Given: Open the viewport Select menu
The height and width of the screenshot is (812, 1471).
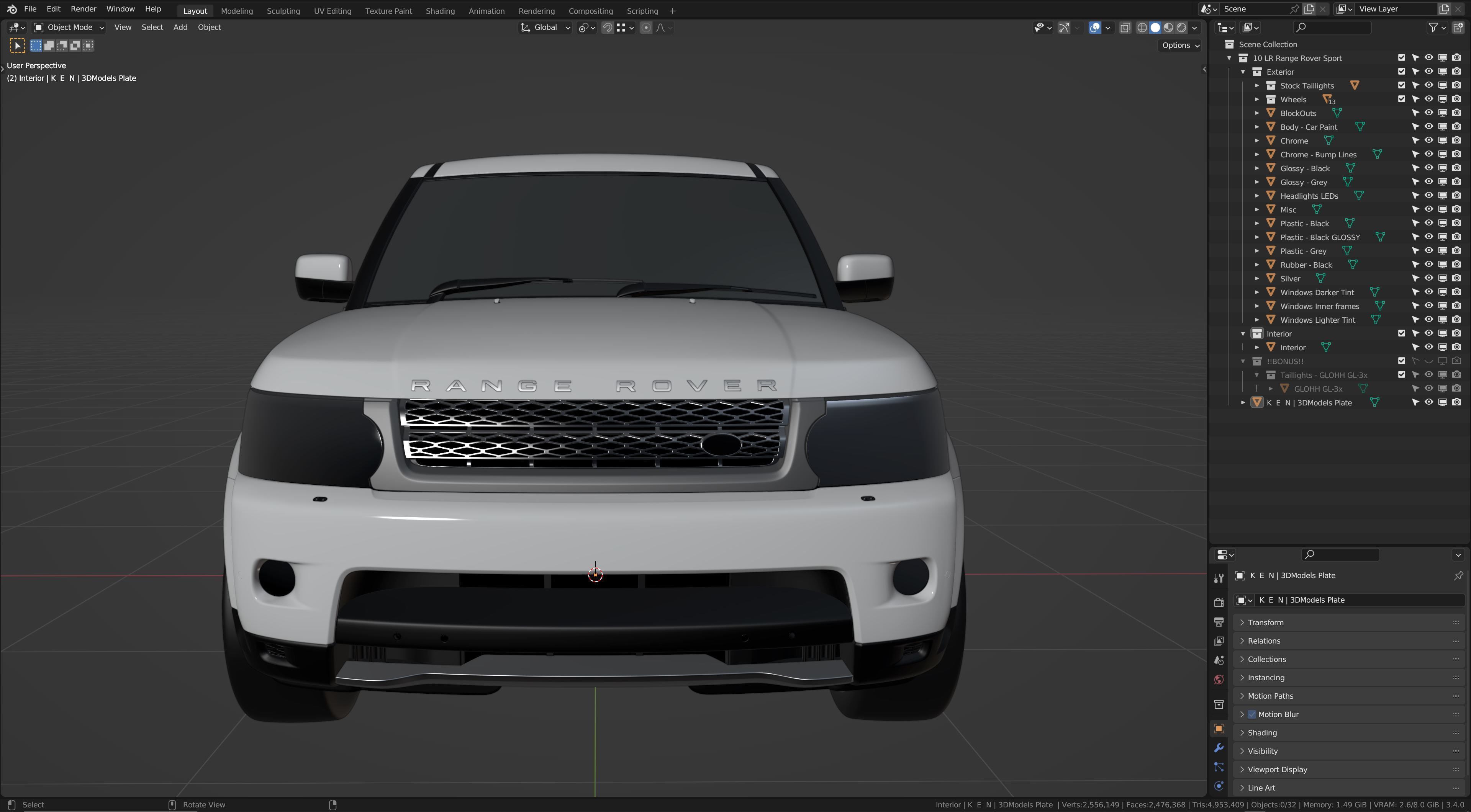Looking at the screenshot, I should click(152, 28).
